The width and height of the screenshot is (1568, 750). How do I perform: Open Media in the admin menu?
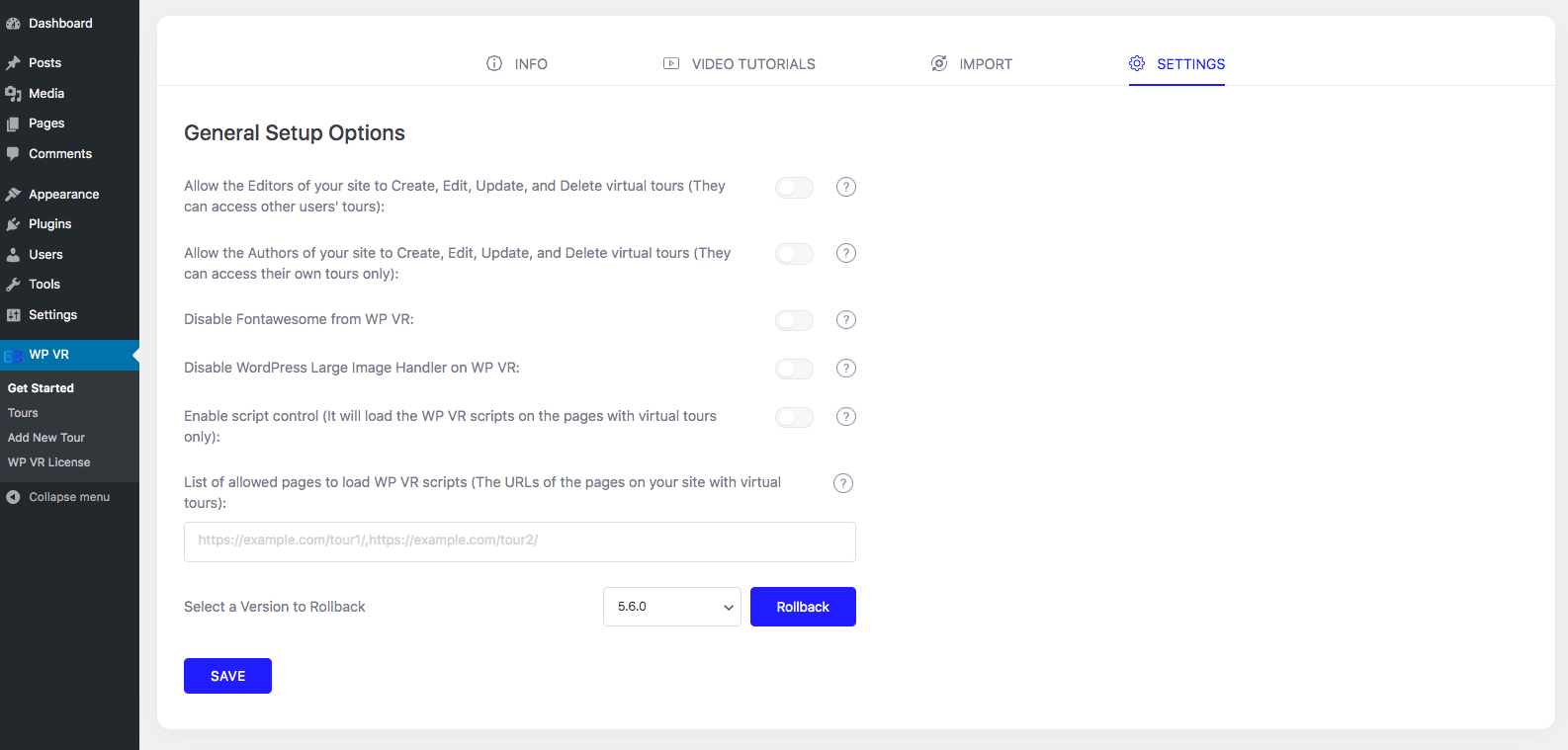coord(69,93)
